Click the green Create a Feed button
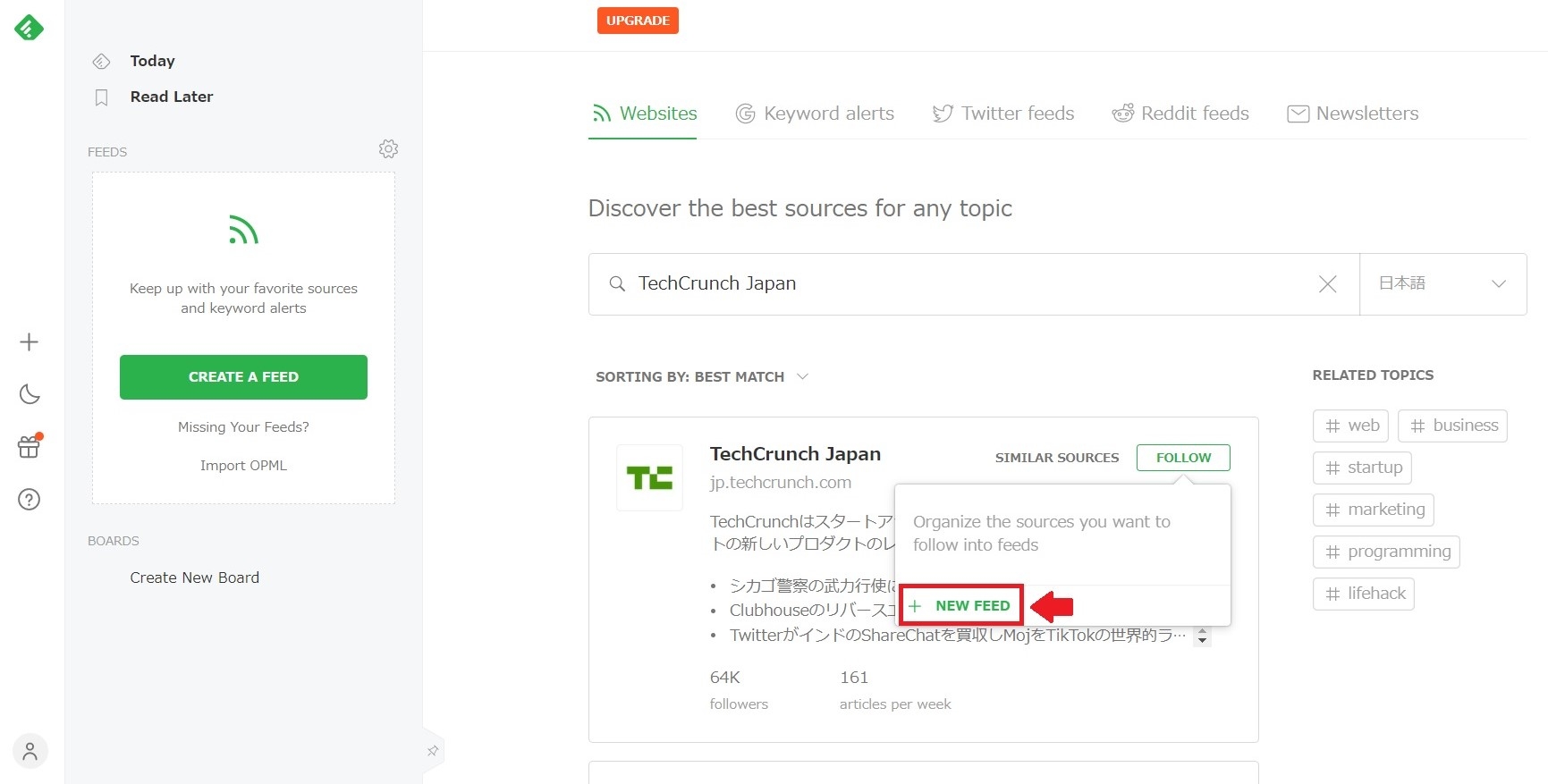The image size is (1548, 784). [x=243, y=377]
